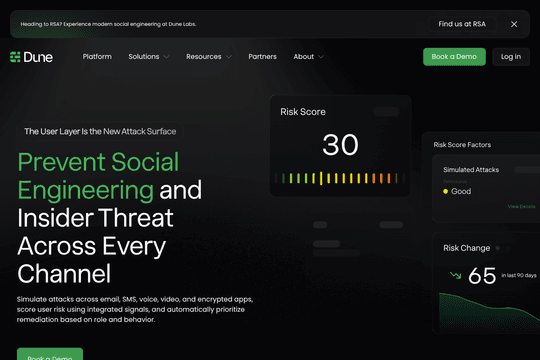Click the Log in button
Viewport: 540px width, 360px height.
[x=511, y=56]
